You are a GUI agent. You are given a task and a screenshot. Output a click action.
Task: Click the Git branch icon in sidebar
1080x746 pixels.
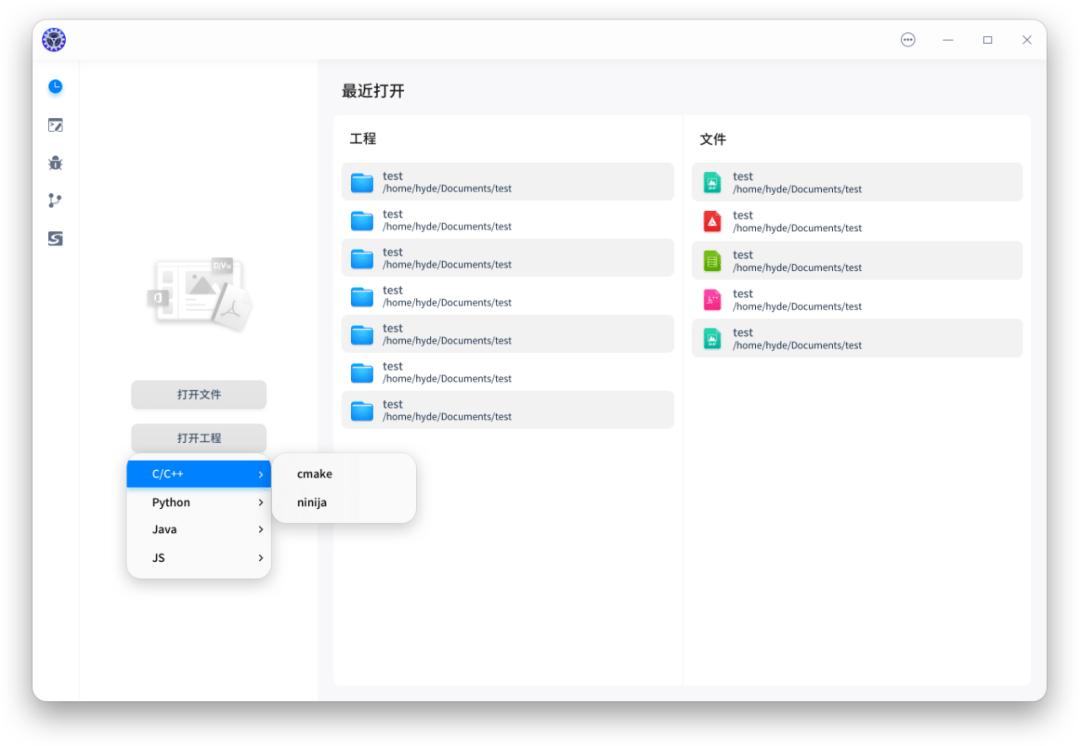55,201
